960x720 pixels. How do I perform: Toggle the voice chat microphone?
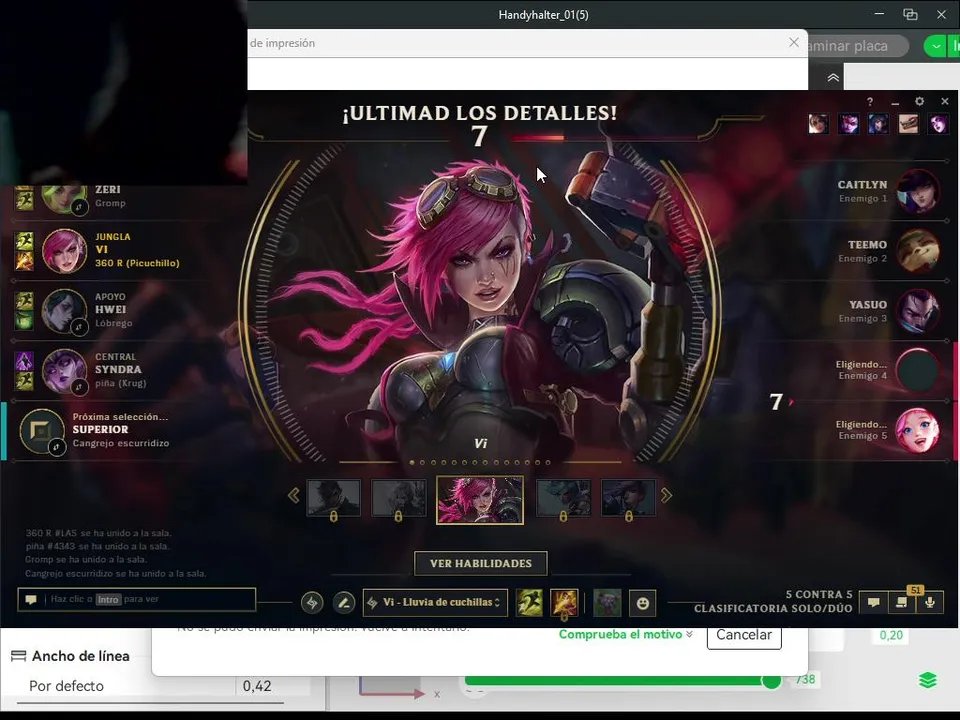coord(929,602)
